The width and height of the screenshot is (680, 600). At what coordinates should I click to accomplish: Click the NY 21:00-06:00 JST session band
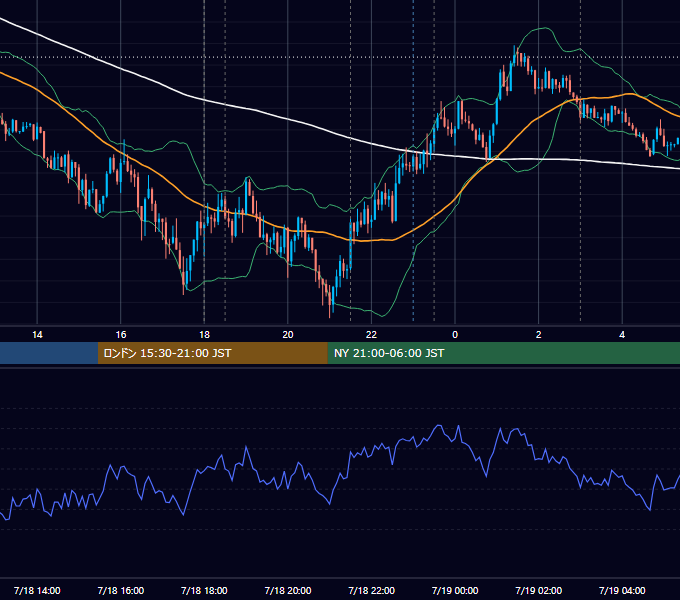point(503,353)
